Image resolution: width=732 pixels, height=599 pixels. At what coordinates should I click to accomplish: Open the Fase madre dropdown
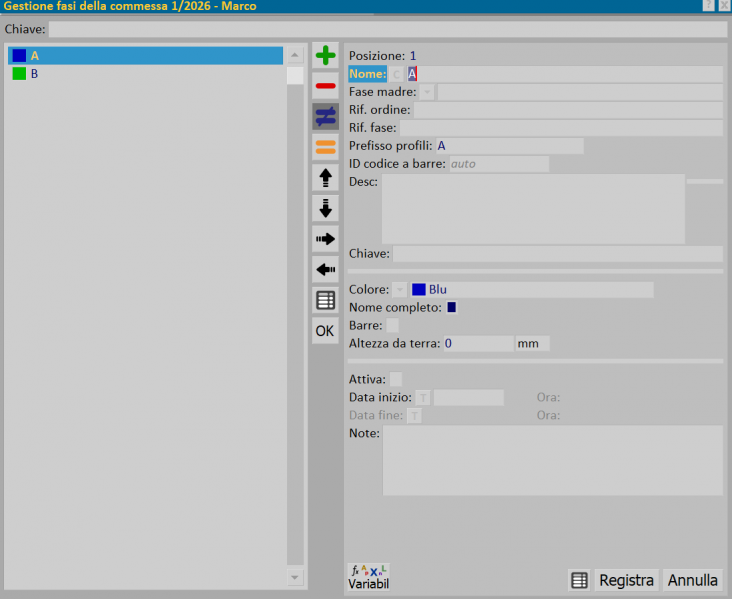(x=427, y=92)
